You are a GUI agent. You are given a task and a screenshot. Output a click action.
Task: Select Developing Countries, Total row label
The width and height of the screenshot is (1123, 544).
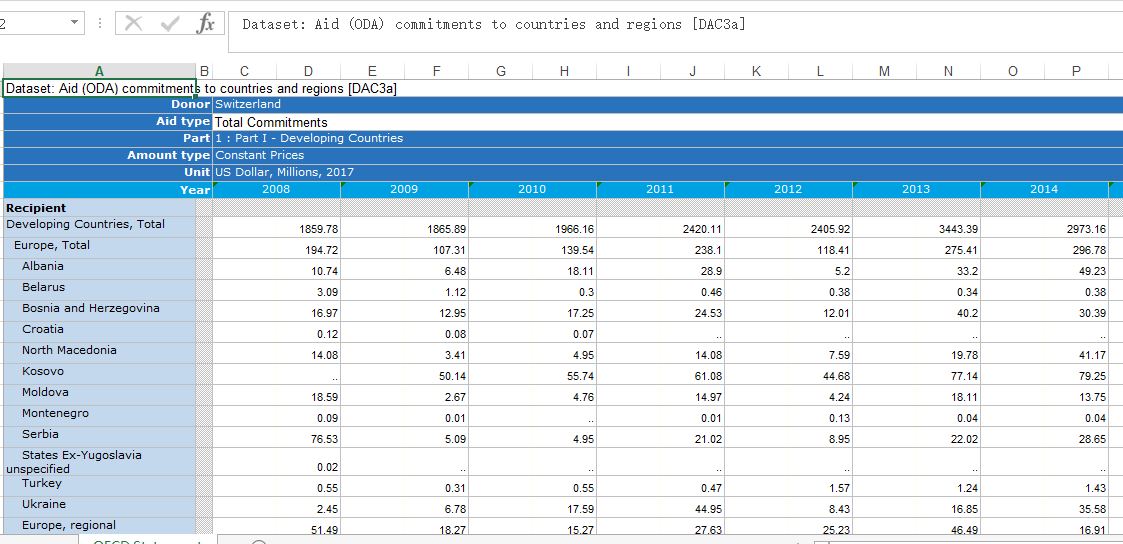[x=100, y=227]
